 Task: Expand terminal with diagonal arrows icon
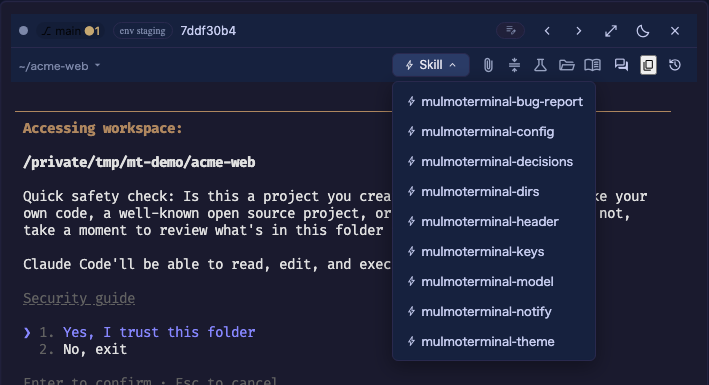point(611,31)
